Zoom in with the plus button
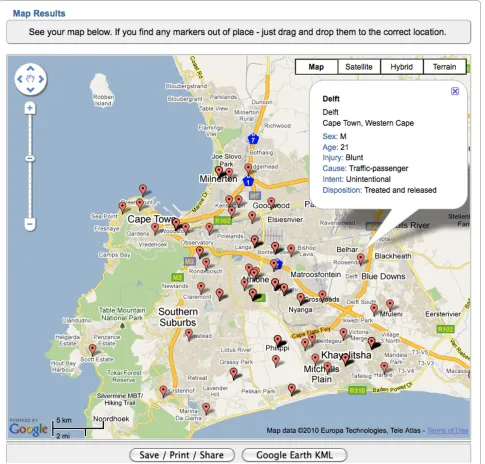This screenshot has width=485, height=464. click(30, 108)
